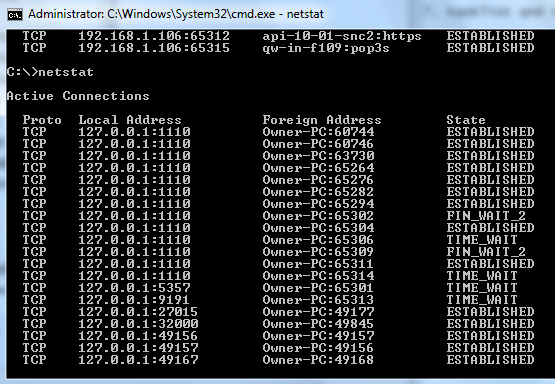The image size is (555, 384).
Task: Click the Active Connections heading text
Action: point(78,96)
